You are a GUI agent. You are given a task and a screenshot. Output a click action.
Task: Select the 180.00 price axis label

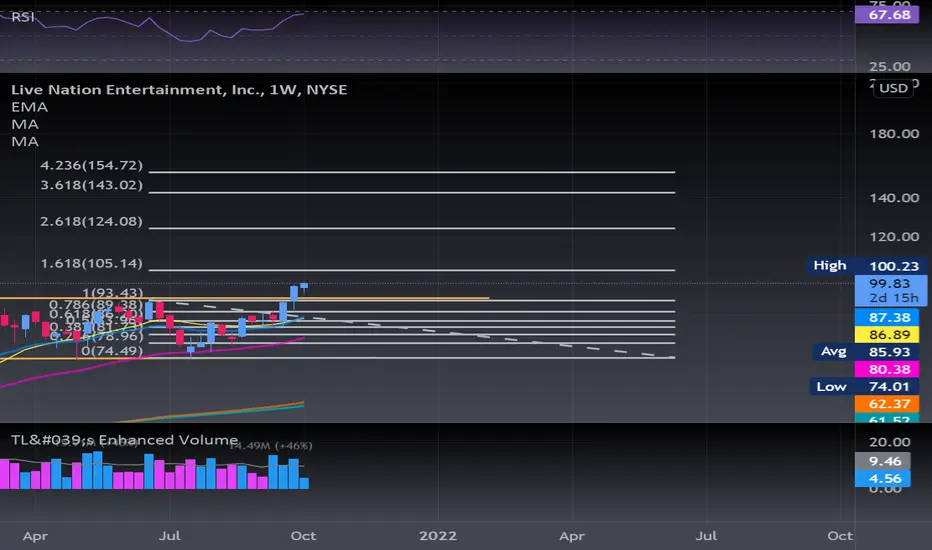[x=894, y=134]
